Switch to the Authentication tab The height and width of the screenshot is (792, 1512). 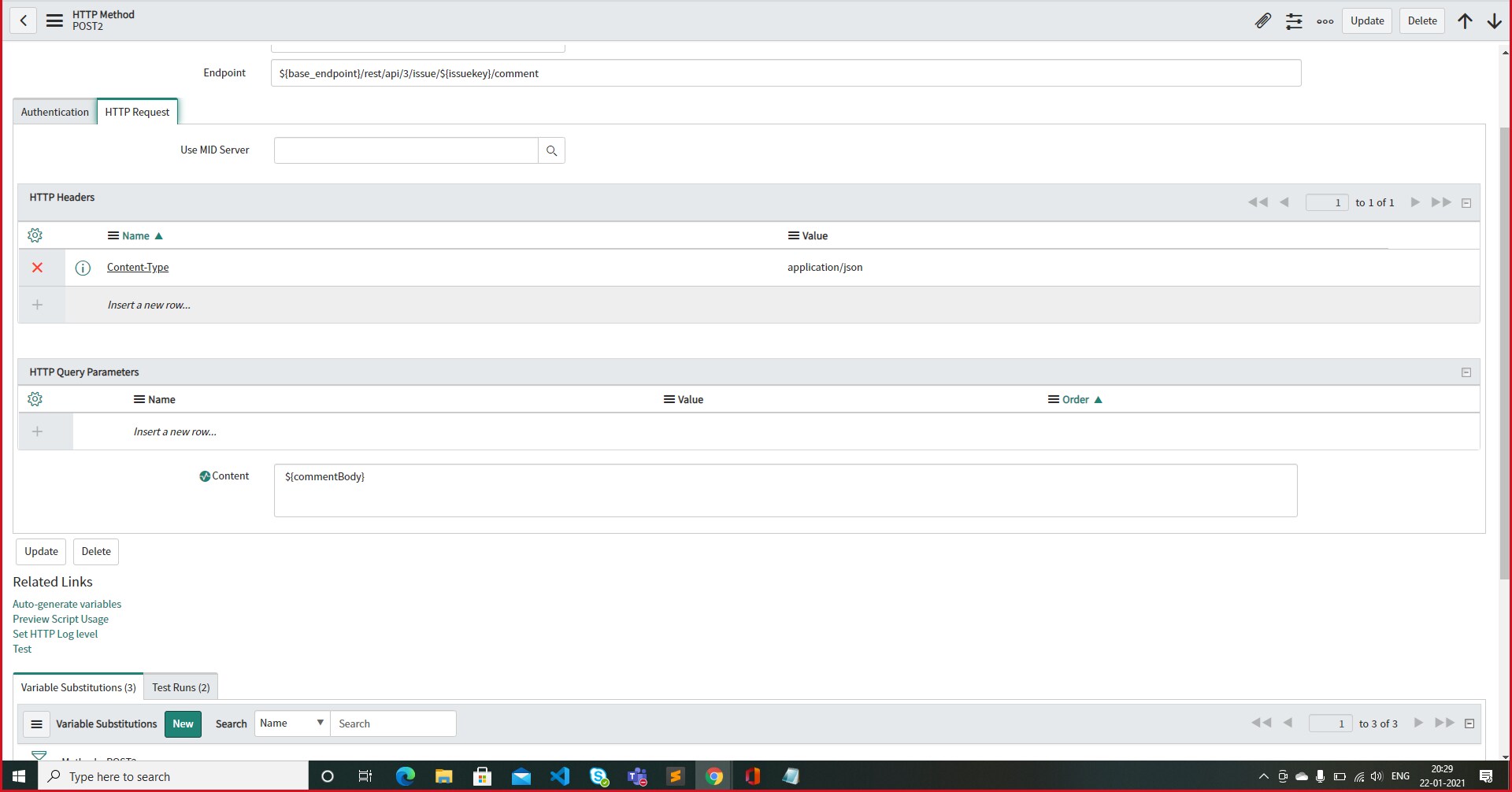[55, 112]
